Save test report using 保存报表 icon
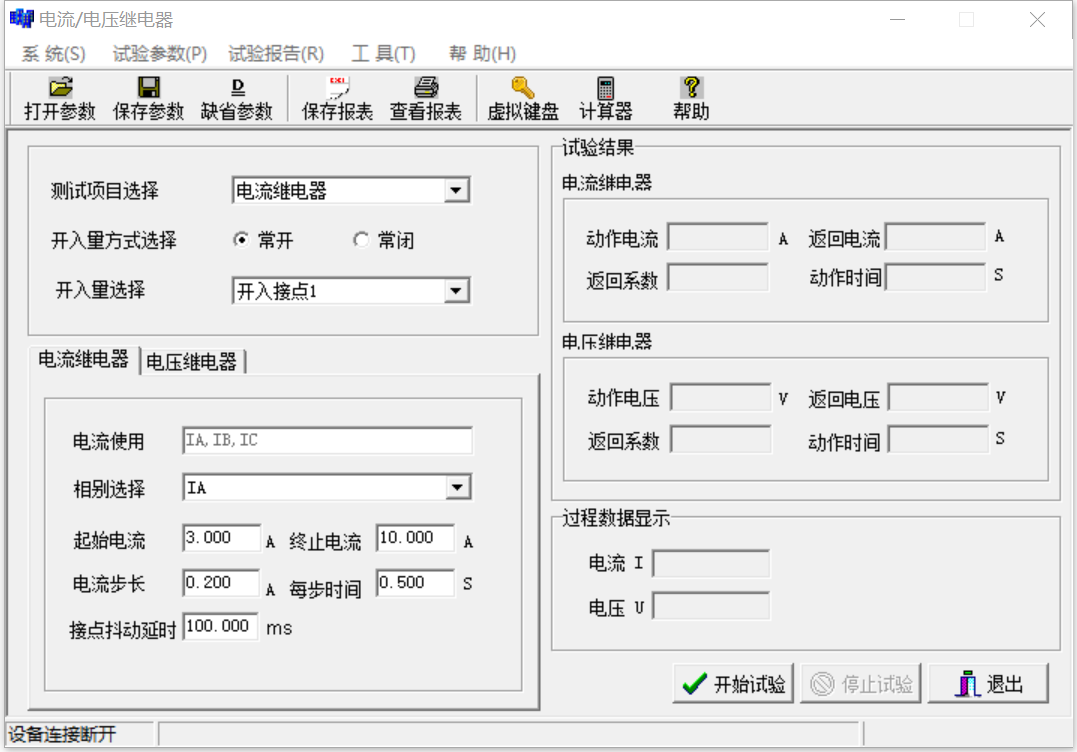The image size is (1077, 752). coord(336,98)
